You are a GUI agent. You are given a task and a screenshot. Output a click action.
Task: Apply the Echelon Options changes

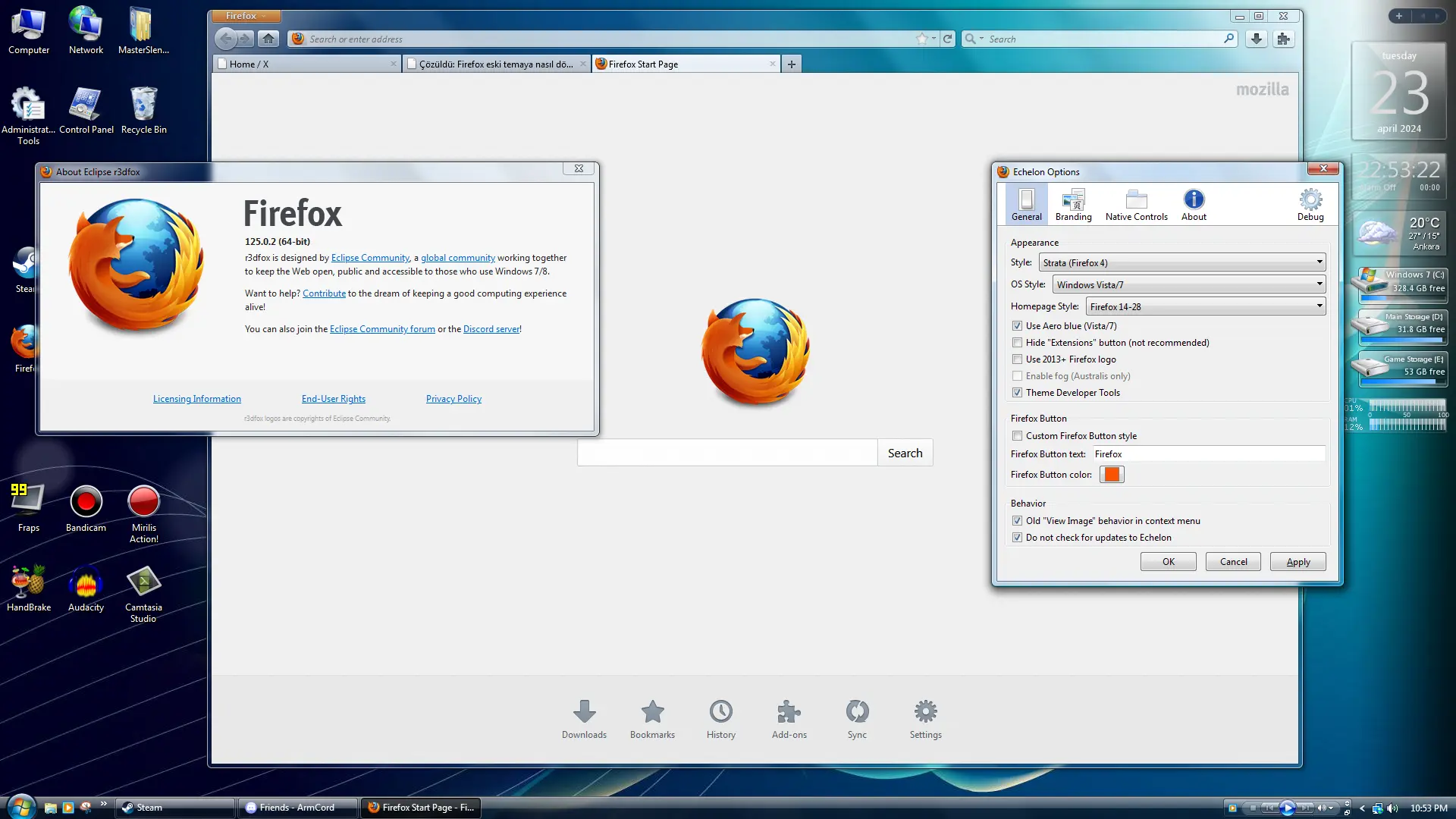pyautogui.click(x=1298, y=562)
